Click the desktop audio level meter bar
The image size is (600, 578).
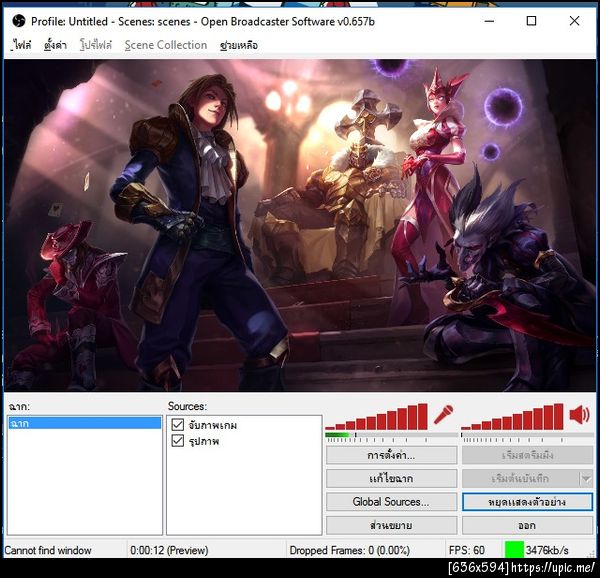[527, 435]
